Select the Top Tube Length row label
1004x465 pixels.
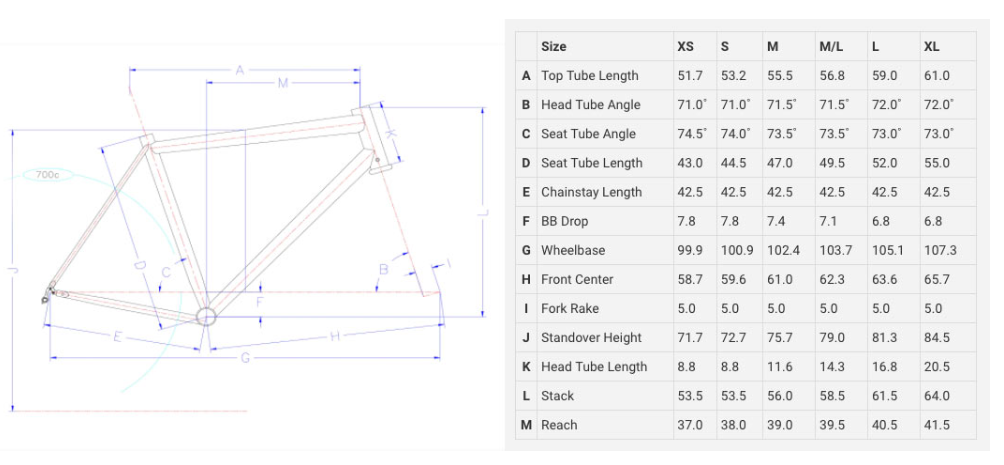coord(590,76)
